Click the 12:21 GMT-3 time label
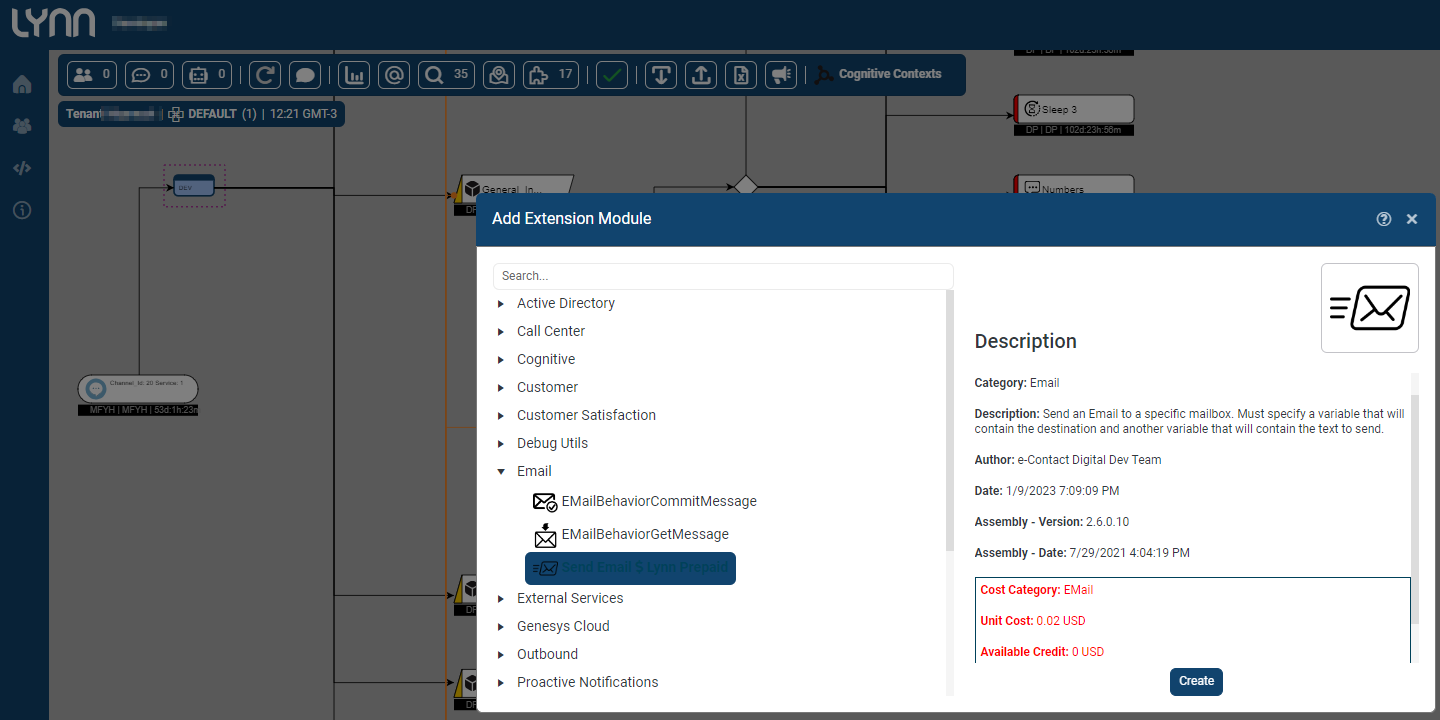Viewport: 1440px width, 720px height. 304,114
